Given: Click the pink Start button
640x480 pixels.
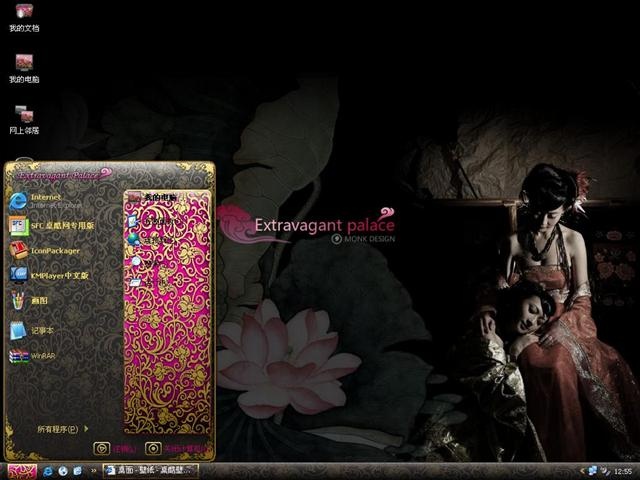Looking at the screenshot, I should pos(22,471).
